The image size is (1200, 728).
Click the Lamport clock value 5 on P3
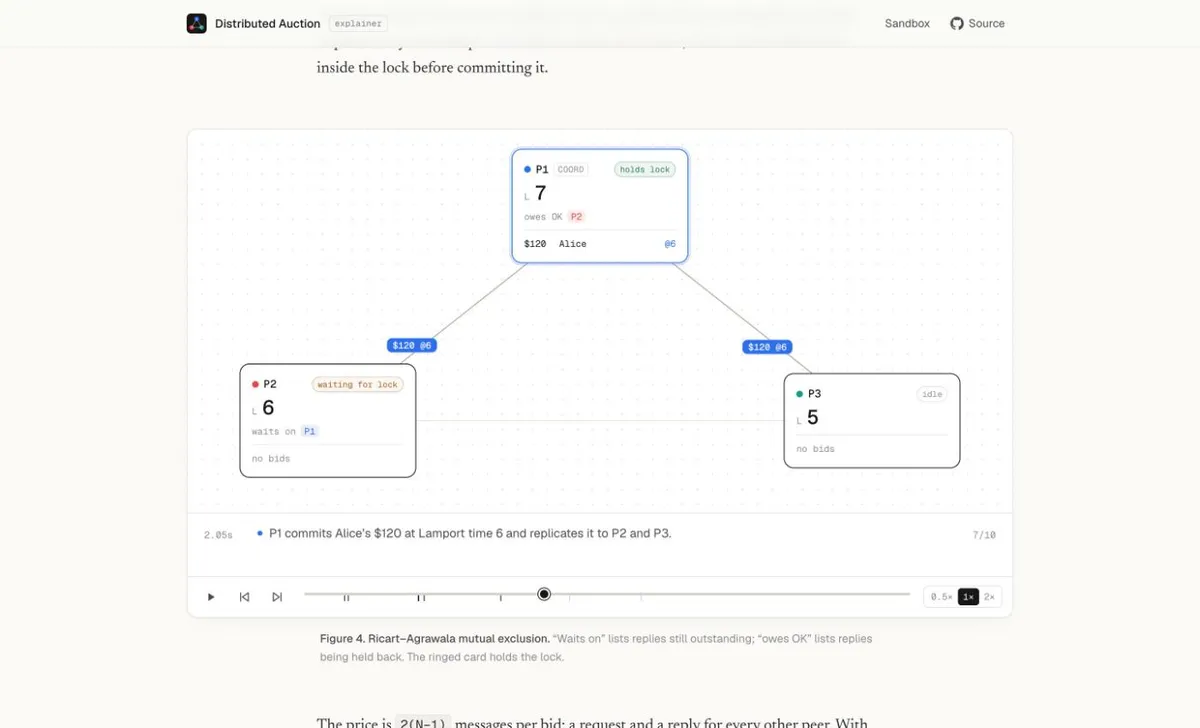(812, 417)
